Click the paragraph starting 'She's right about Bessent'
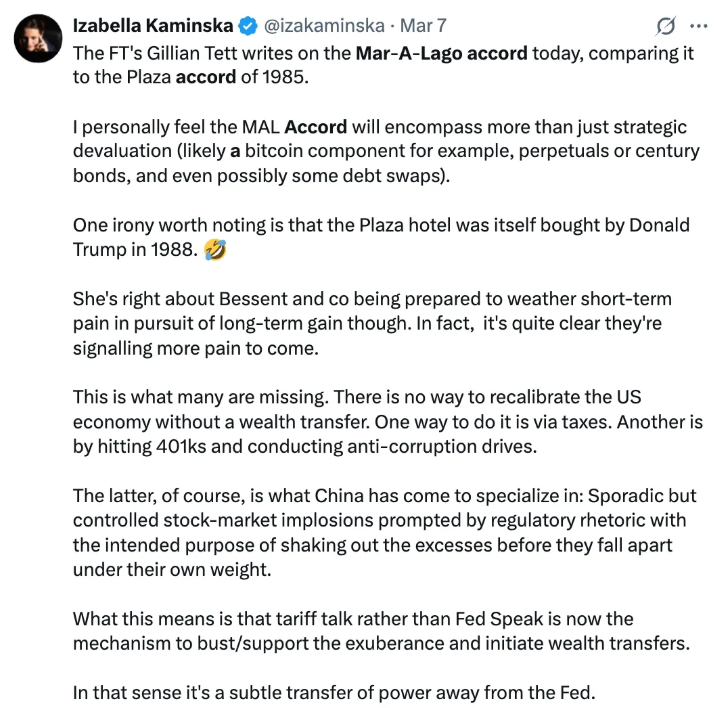722x708 pixels. coord(372,324)
